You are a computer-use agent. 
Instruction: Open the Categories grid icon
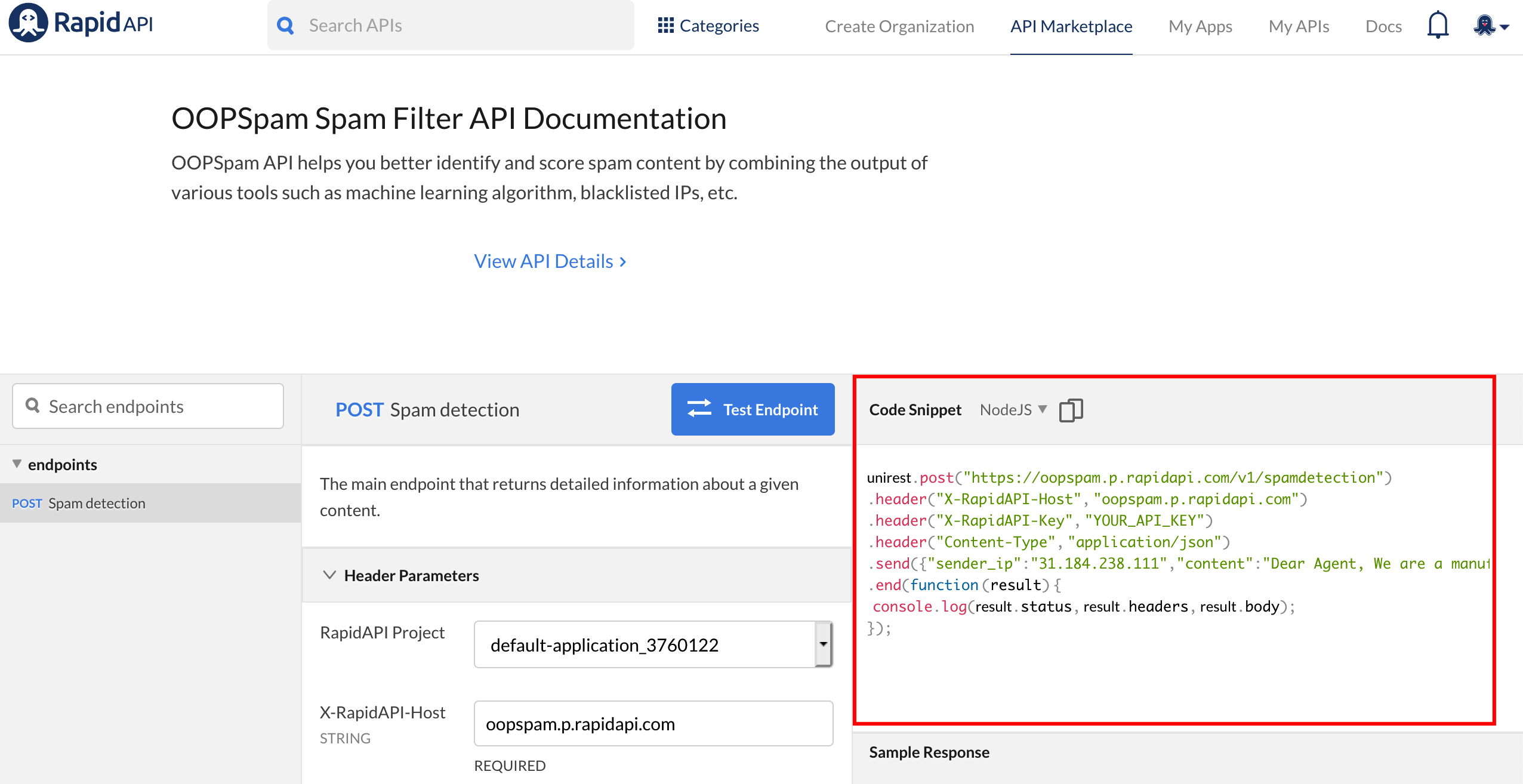[x=665, y=24]
